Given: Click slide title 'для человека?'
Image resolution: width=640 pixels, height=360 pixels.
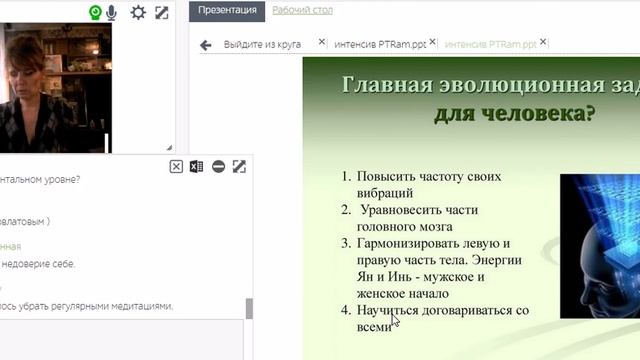Looking at the screenshot, I should click(514, 113).
